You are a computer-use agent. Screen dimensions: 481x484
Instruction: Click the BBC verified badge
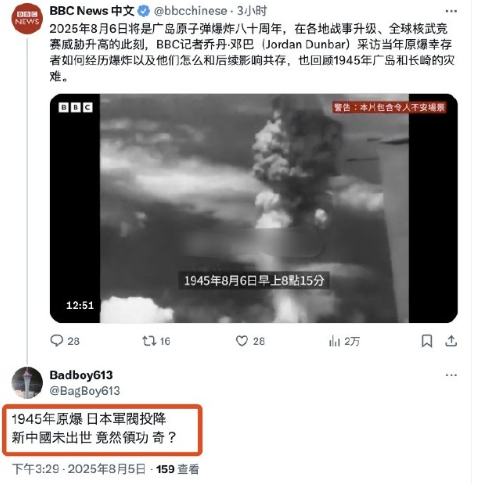click(x=143, y=11)
